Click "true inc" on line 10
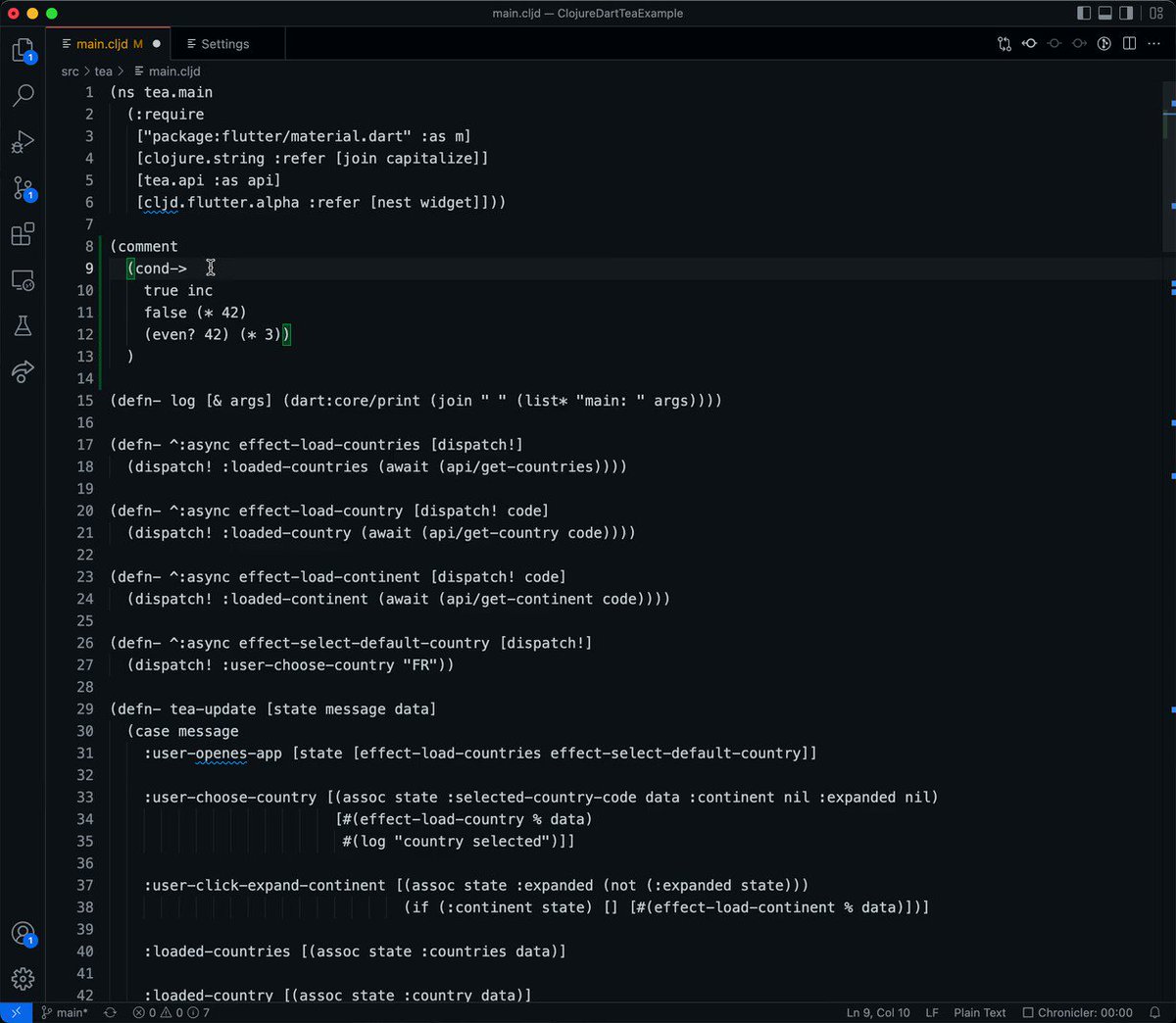The image size is (1176, 1023). (x=178, y=290)
